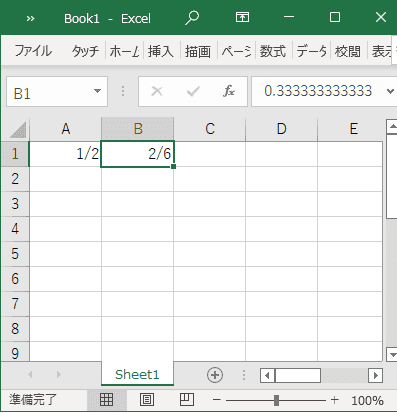Open the 挿入 ribbon tab
The width and height of the screenshot is (397, 413).
(161, 51)
